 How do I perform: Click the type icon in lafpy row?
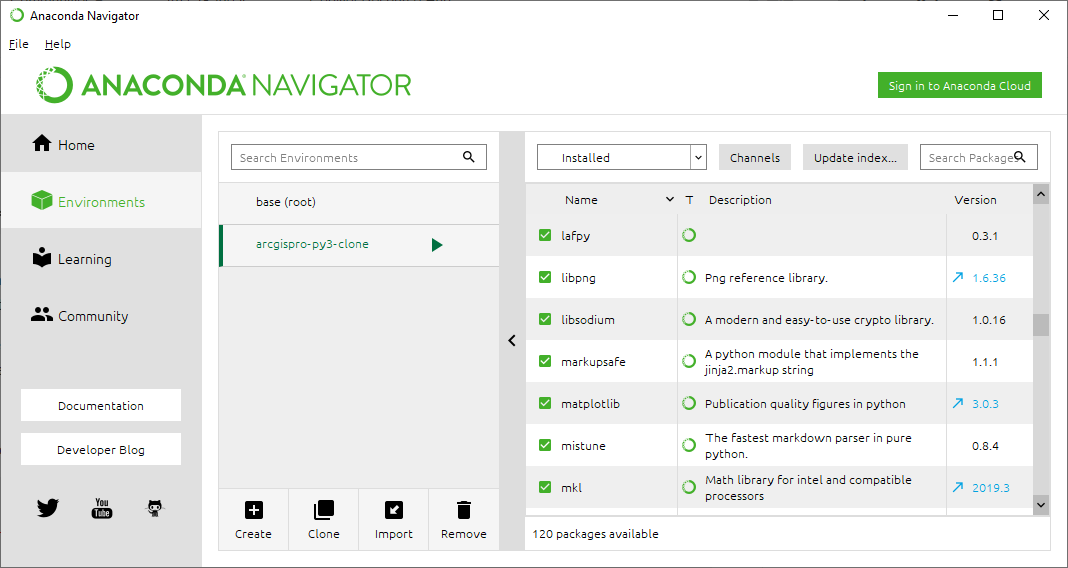coord(689,235)
